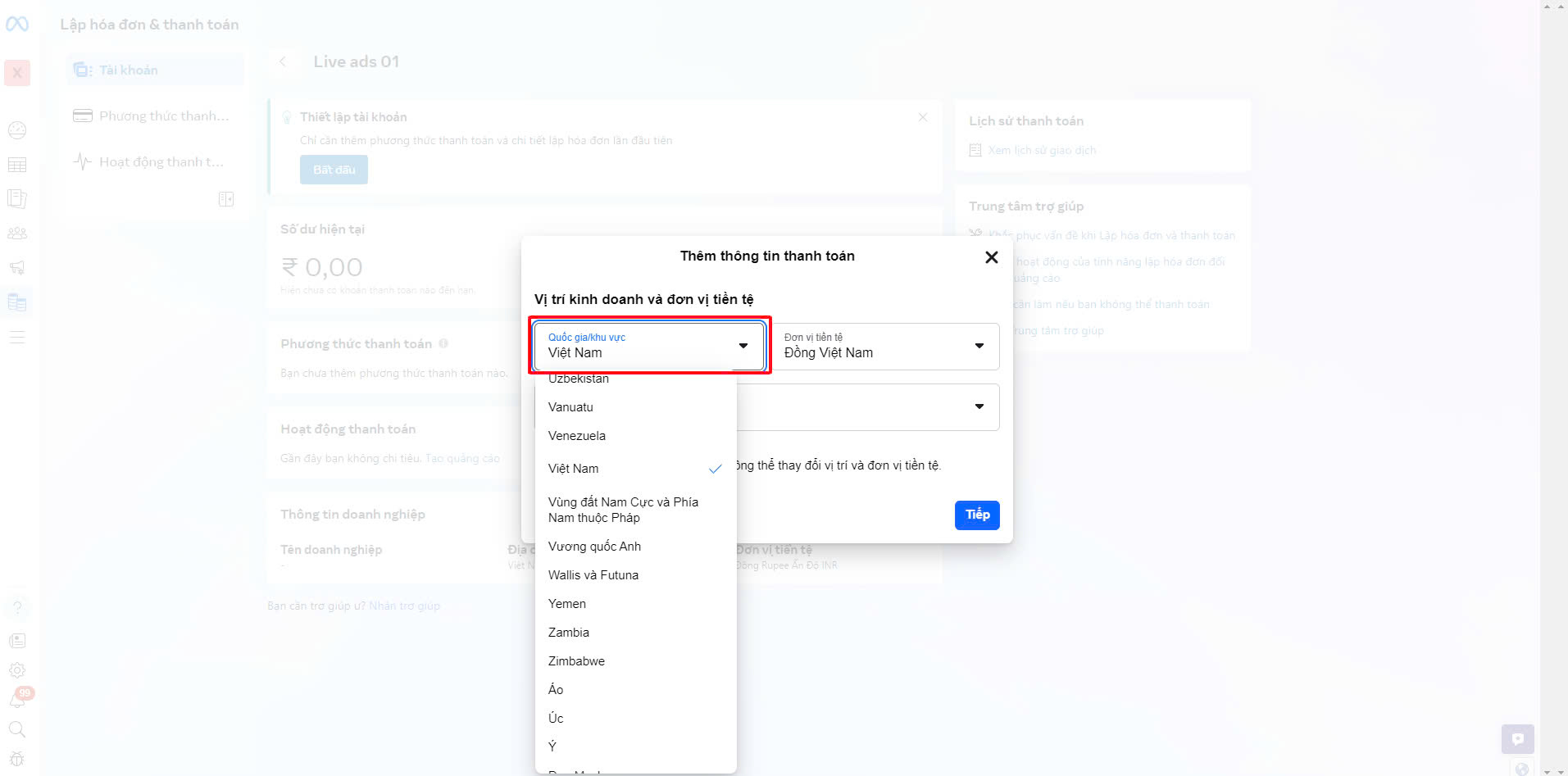Open notifications bell with 99 badge
The height and width of the screenshot is (776, 1568).
18,699
